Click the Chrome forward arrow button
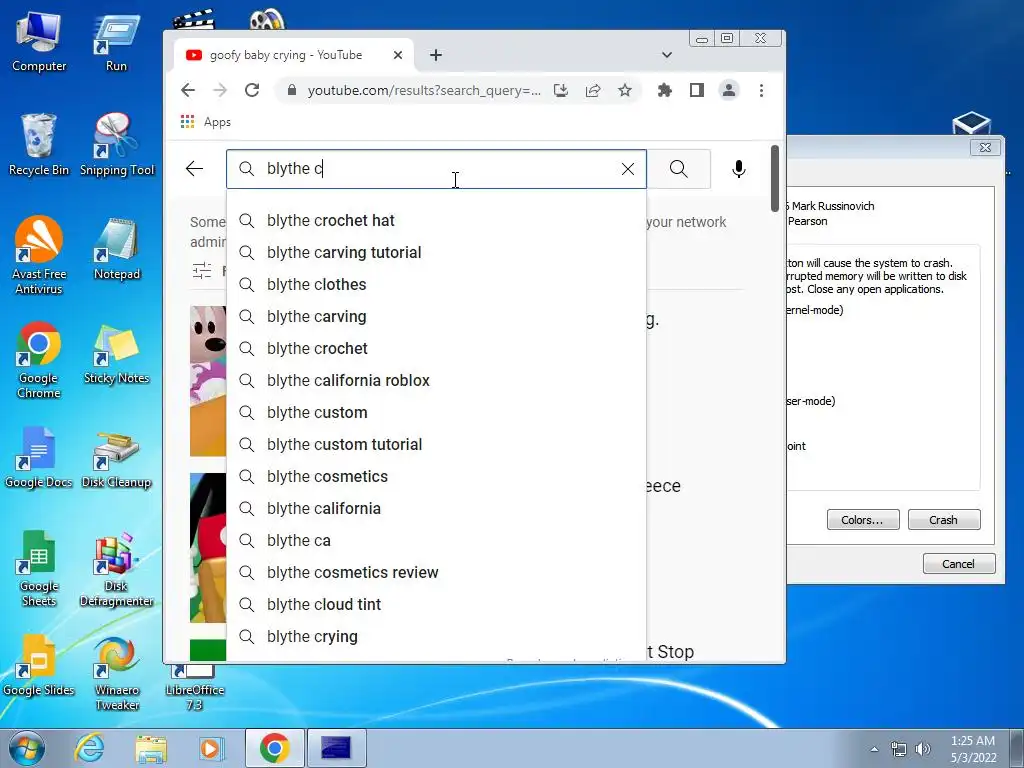This screenshot has height=768, width=1024. 220,90
